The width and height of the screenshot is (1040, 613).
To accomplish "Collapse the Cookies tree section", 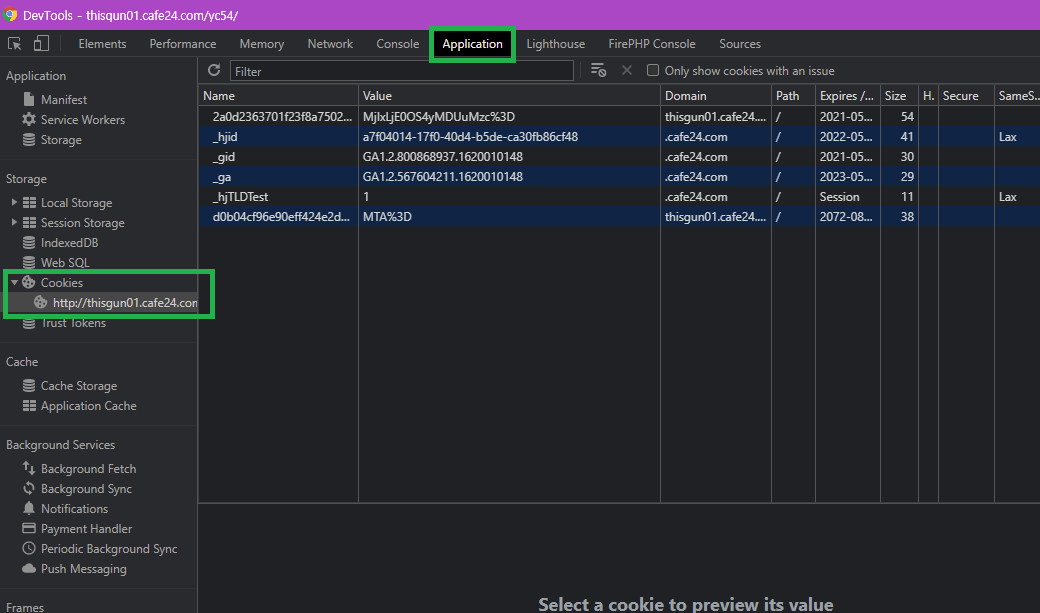I will [14, 283].
